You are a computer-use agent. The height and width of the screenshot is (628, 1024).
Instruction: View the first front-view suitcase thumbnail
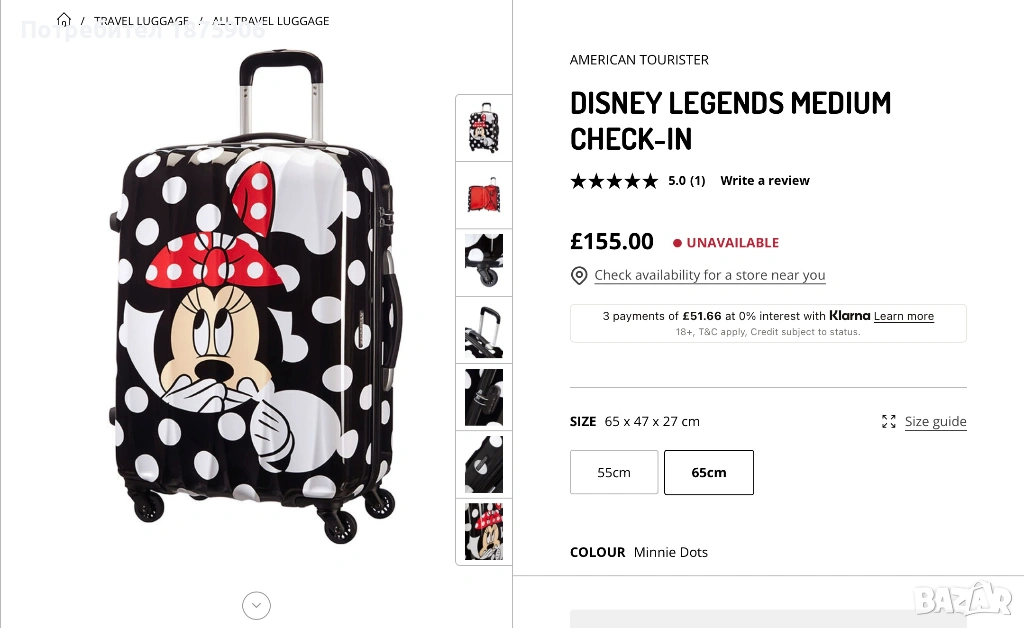pos(484,128)
